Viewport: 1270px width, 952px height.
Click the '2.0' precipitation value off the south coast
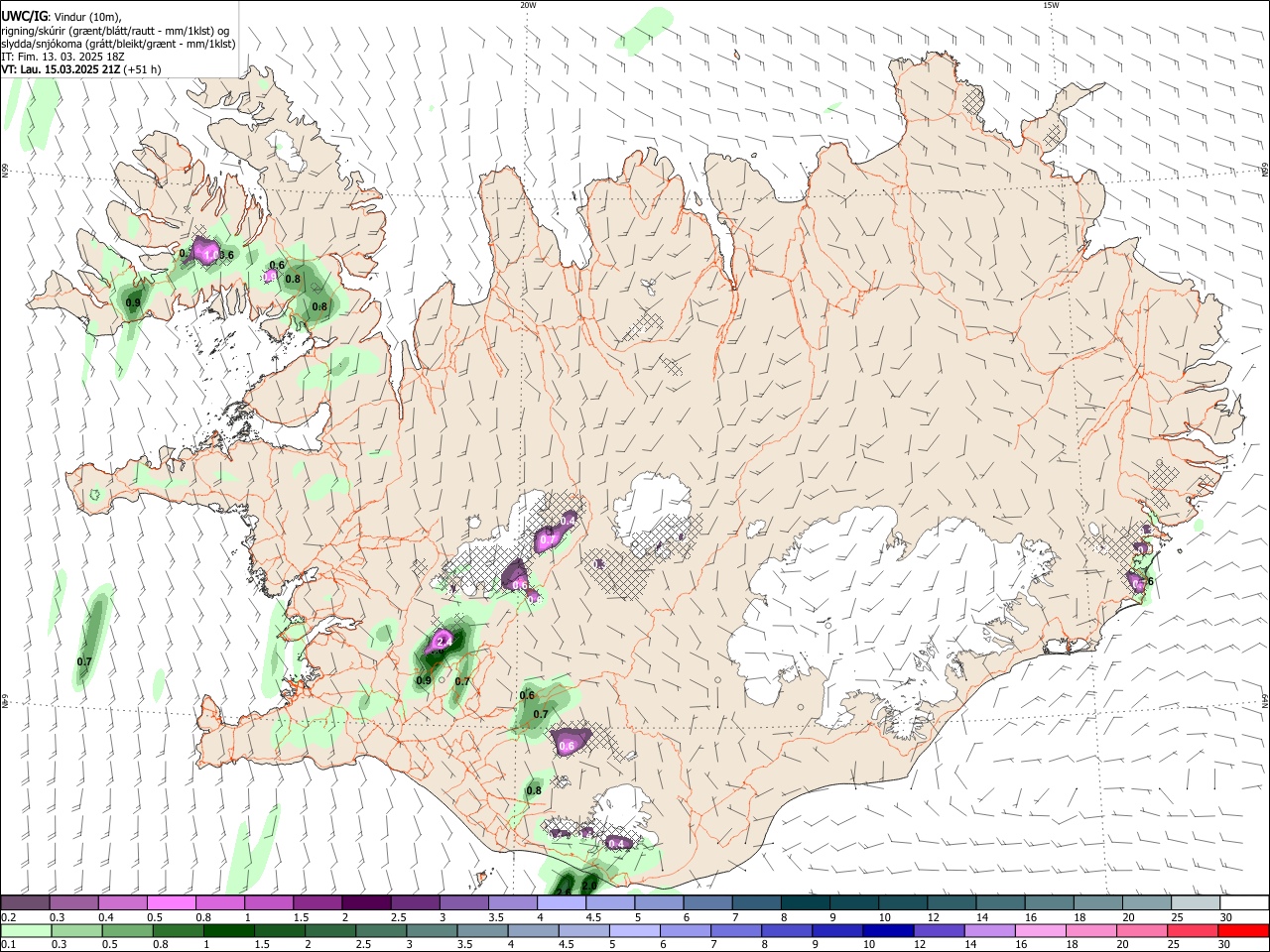[589, 886]
